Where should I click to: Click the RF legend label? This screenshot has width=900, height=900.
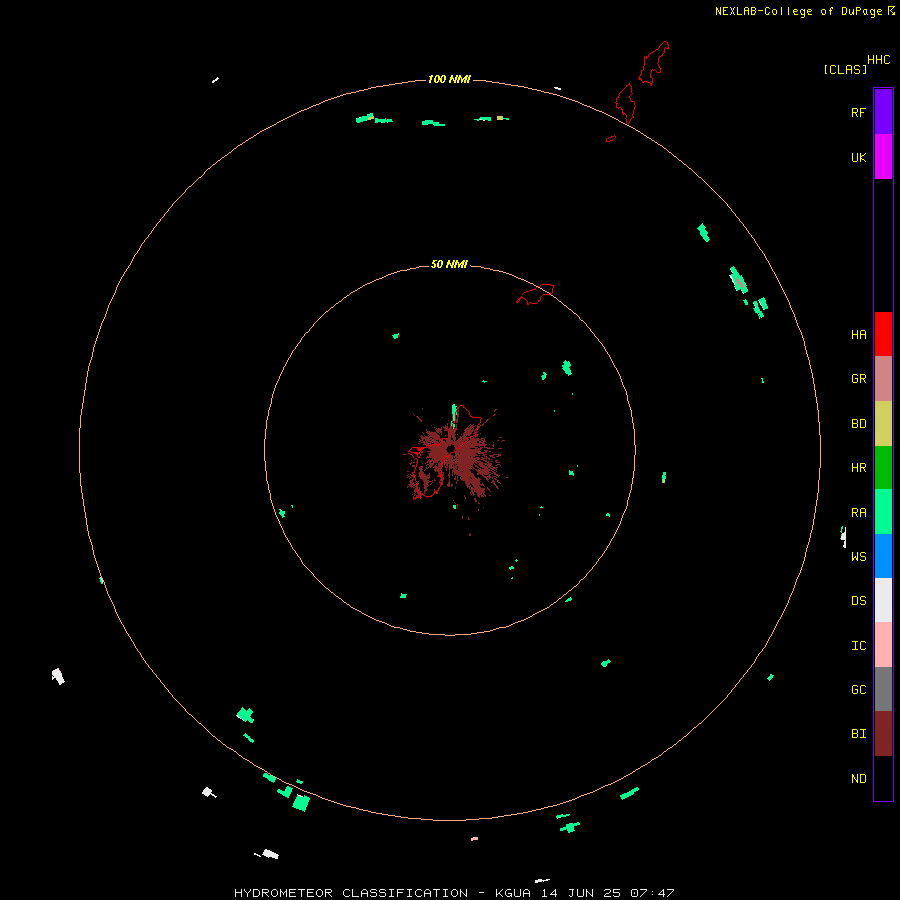(x=858, y=112)
